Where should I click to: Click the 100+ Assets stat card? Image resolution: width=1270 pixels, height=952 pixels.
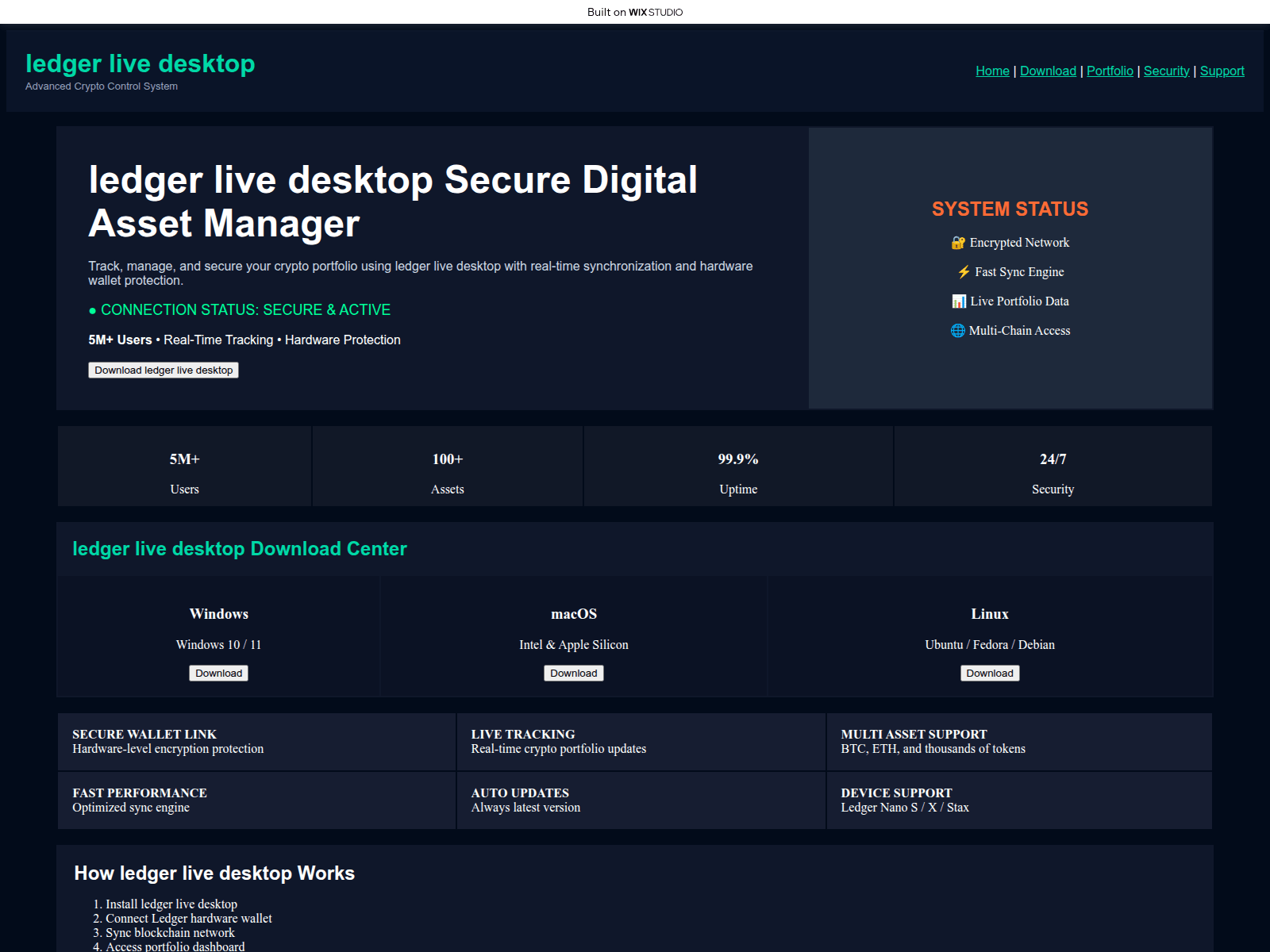coord(448,466)
